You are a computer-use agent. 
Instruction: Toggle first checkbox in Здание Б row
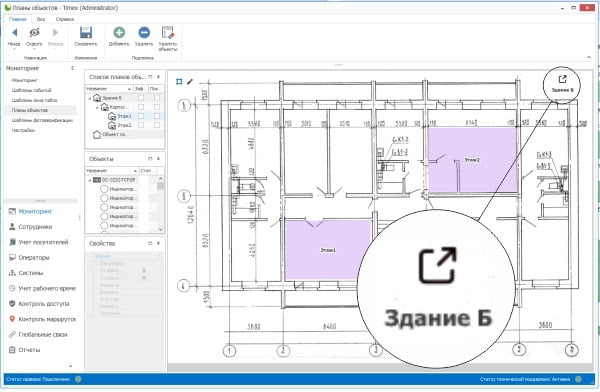(x=141, y=98)
